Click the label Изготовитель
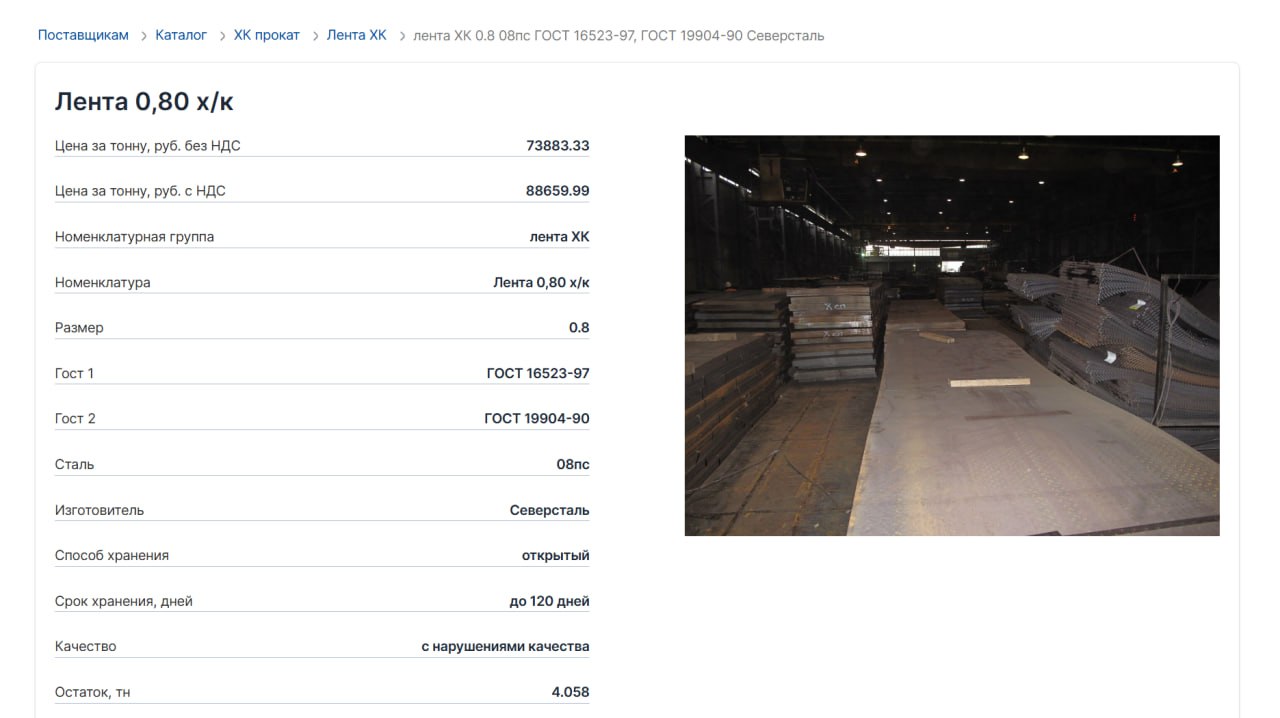This screenshot has width=1280, height=718. (100, 510)
